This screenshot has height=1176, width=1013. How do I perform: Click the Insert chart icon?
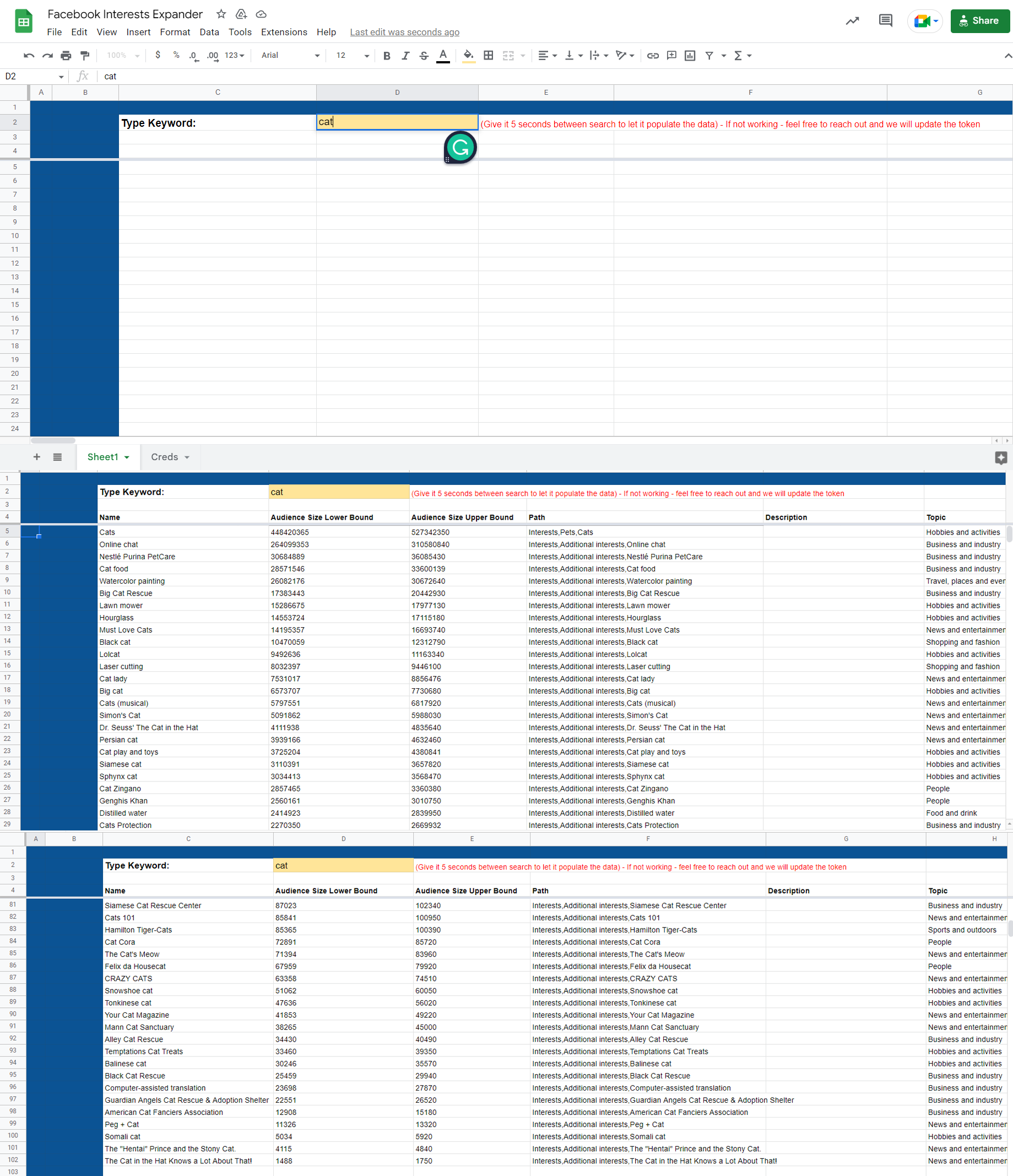click(690, 56)
